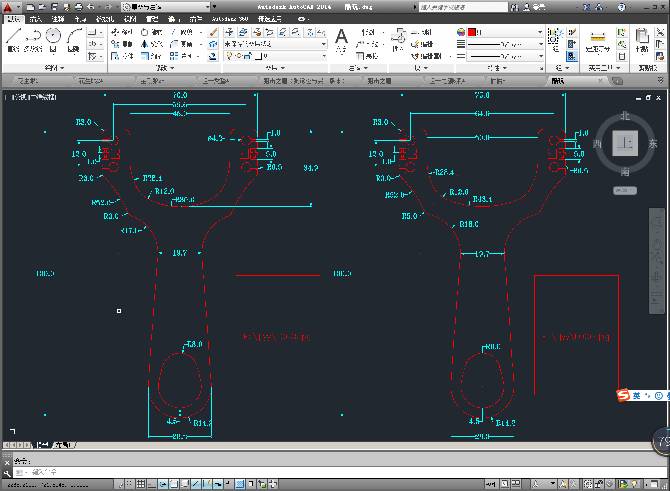Open the Layer Properties manager icon
Image resolution: width=670 pixels, height=491 pixels.
point(229,32)
